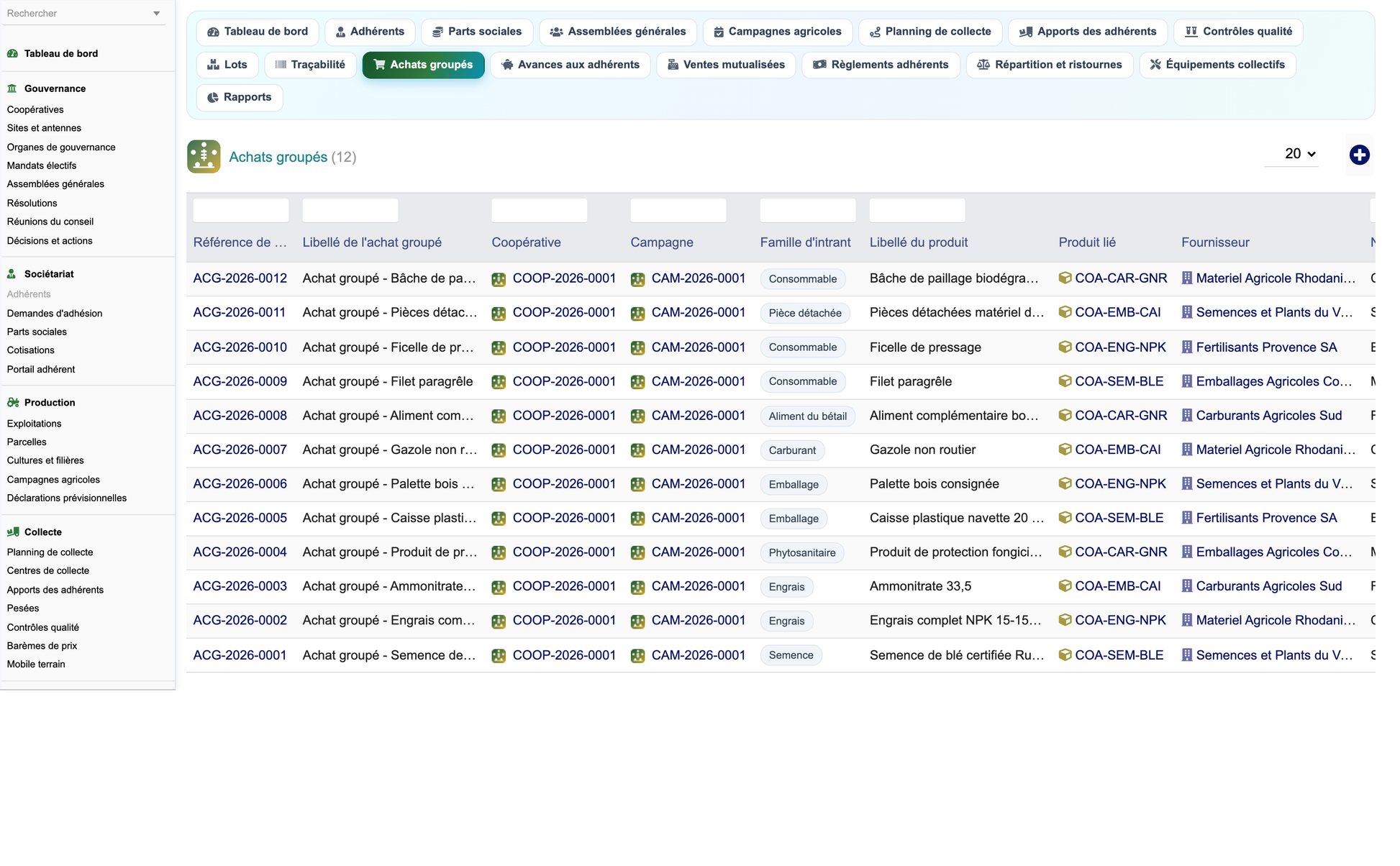Click campaign icon in row ACG-2026-0011
The width and height of the screenshot is (1400, 866).
(637, 314)
